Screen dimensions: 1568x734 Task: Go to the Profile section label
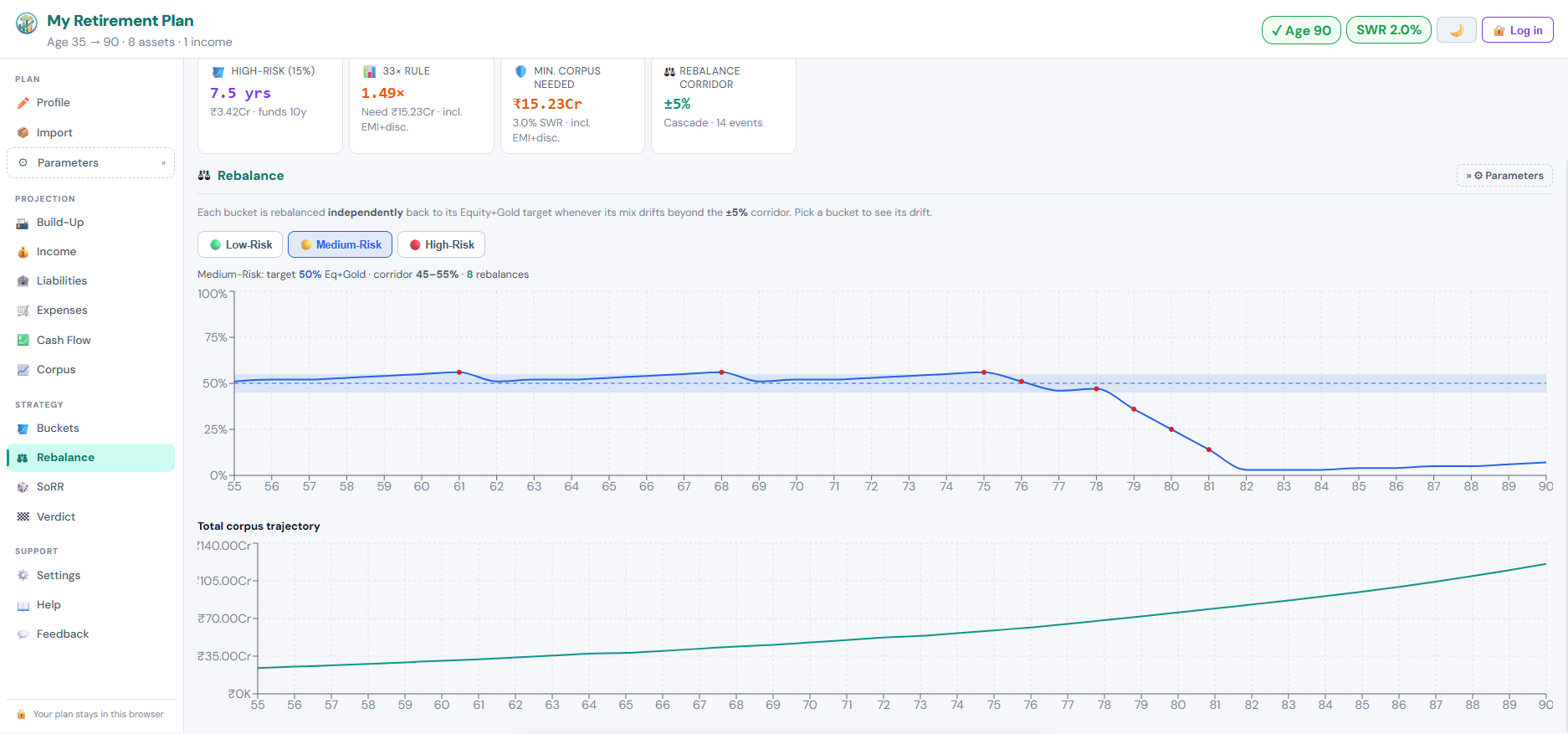pos(54,103)
